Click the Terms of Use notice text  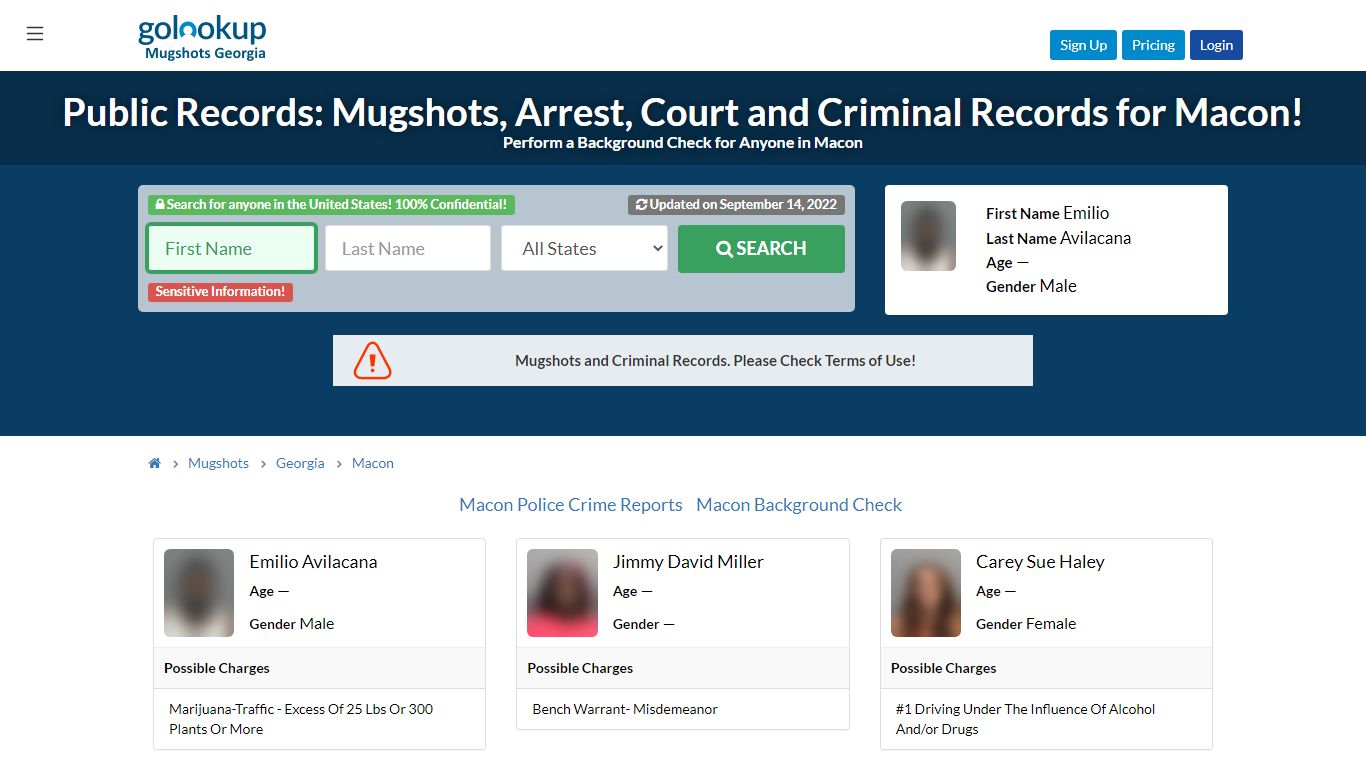coord(715,360)
